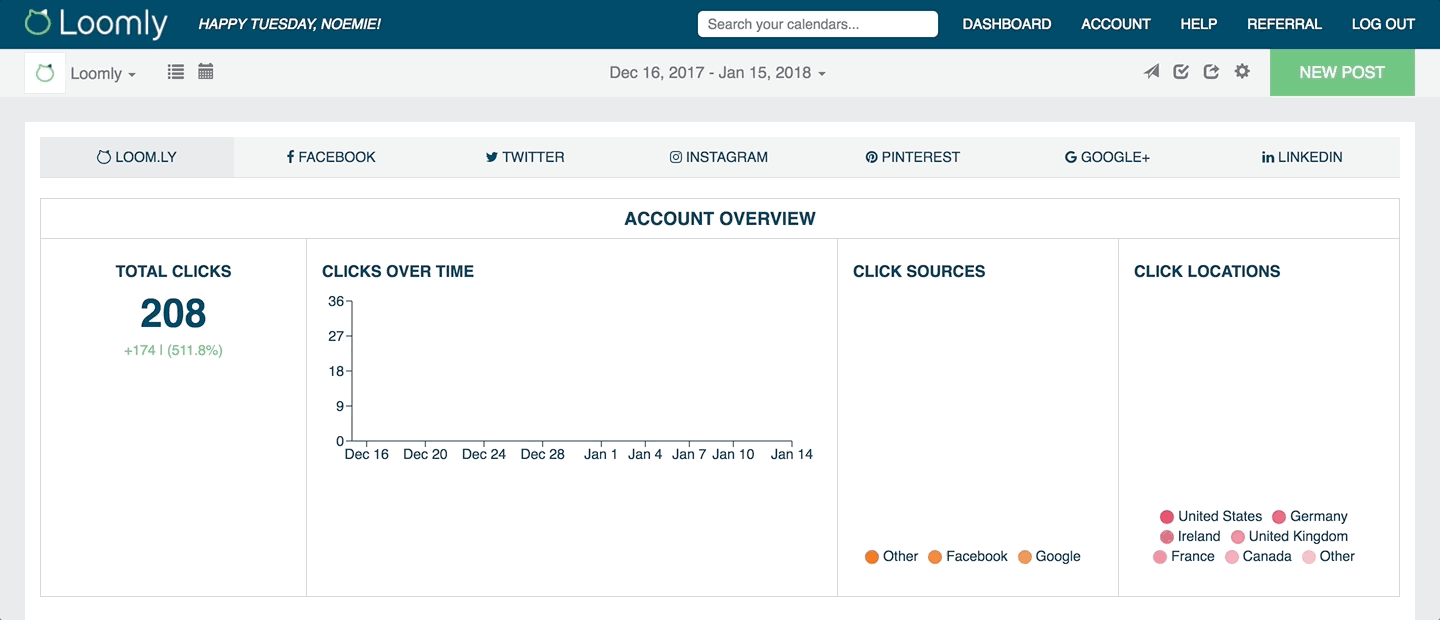Open the checkmark tasks icon
Viewport: 1440px width, 620px height.
(1181, 71)
